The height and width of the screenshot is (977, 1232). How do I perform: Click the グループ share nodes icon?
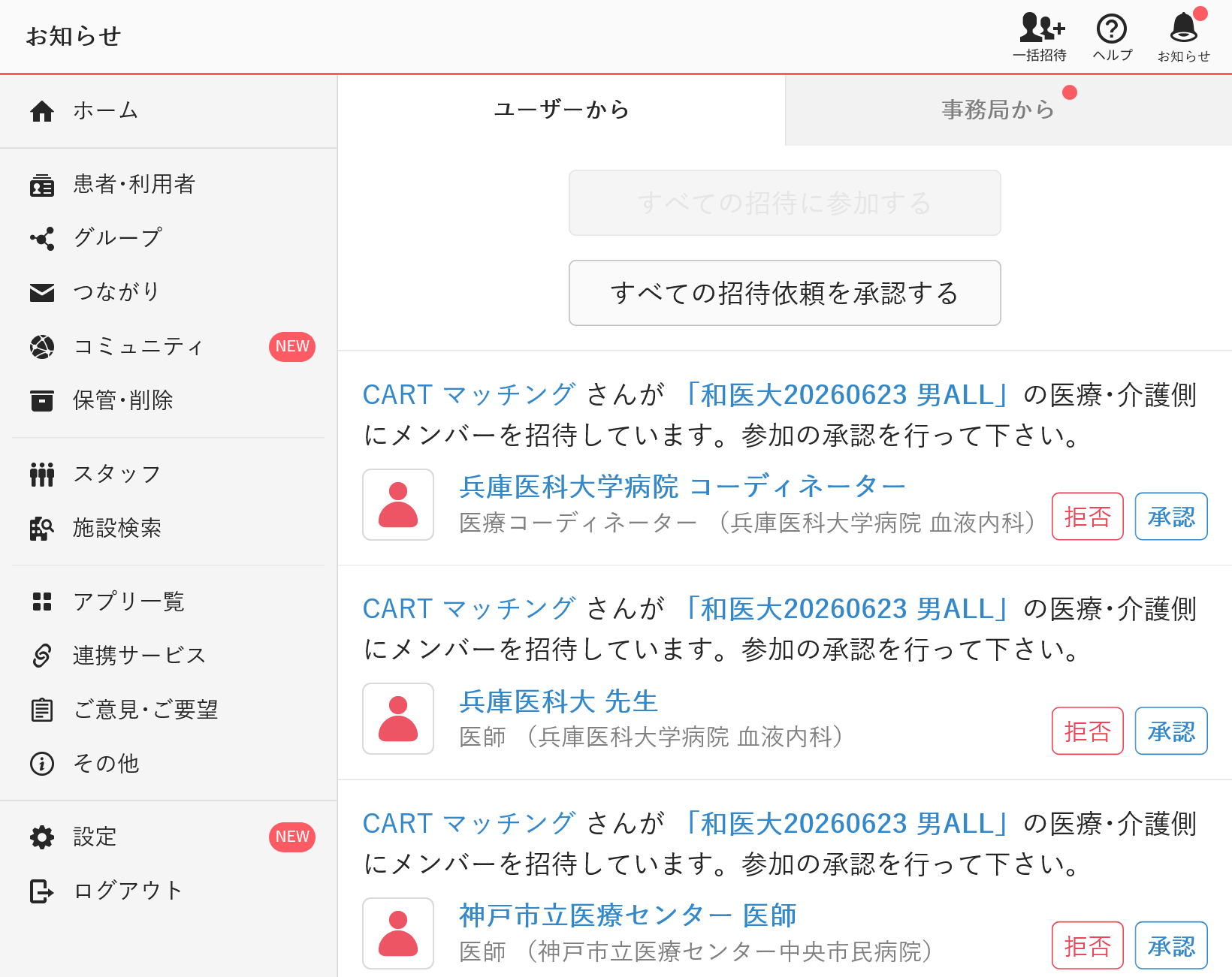click(42, 239)
